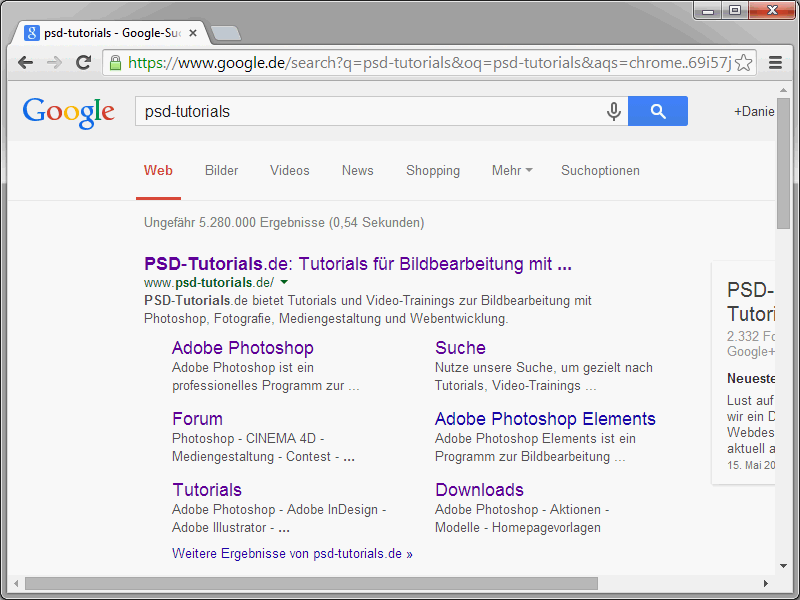Click Weitere Ergebnisse von psd-tutorials.de
Screen dimensions: 800x600
[292, 554]
